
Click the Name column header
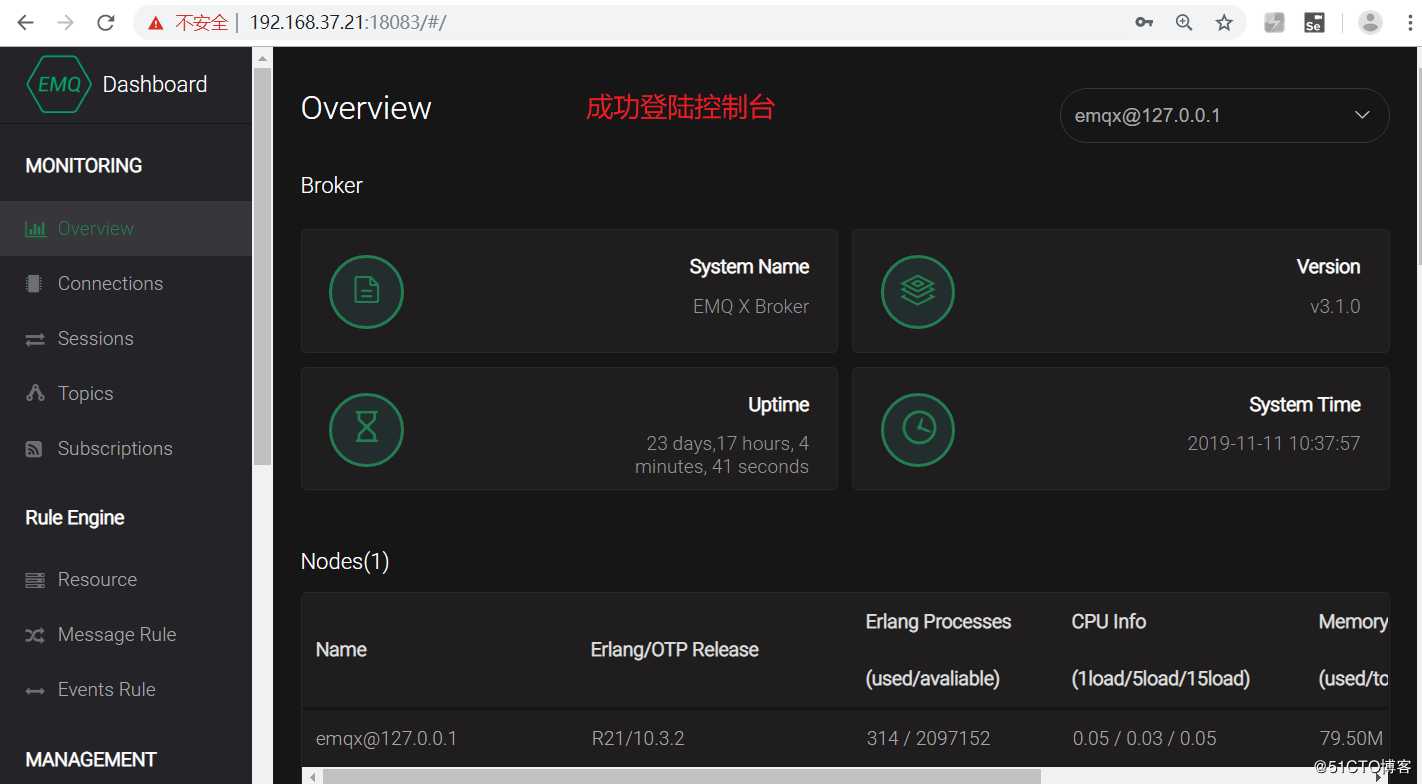point(341,650)
